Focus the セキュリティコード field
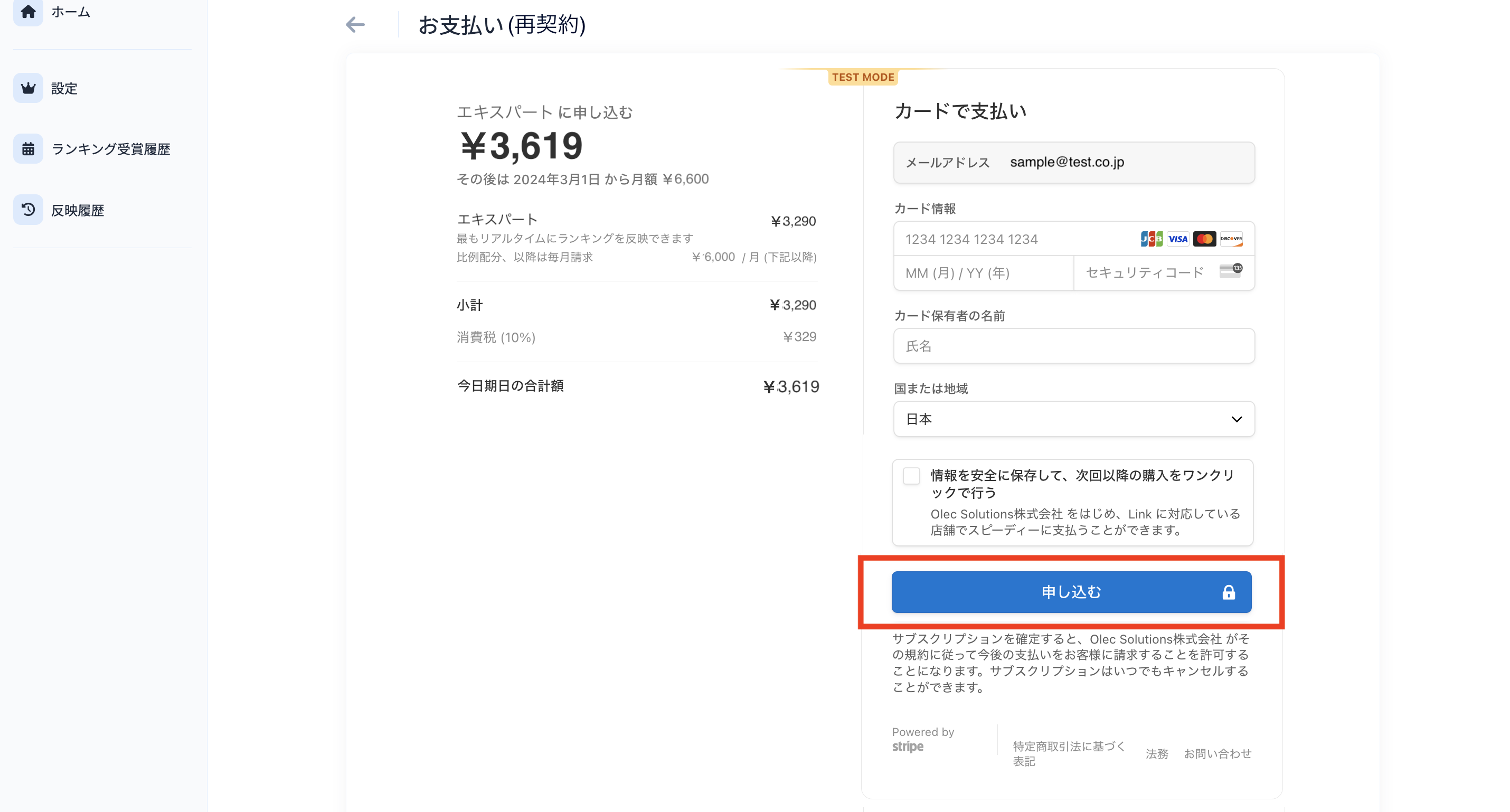The height and width of the screenshot is (812, 1510). (1164, 272)
